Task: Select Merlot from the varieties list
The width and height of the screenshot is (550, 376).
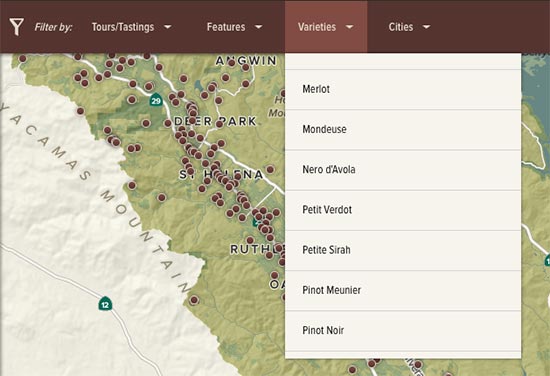Action: coord(403,89)
